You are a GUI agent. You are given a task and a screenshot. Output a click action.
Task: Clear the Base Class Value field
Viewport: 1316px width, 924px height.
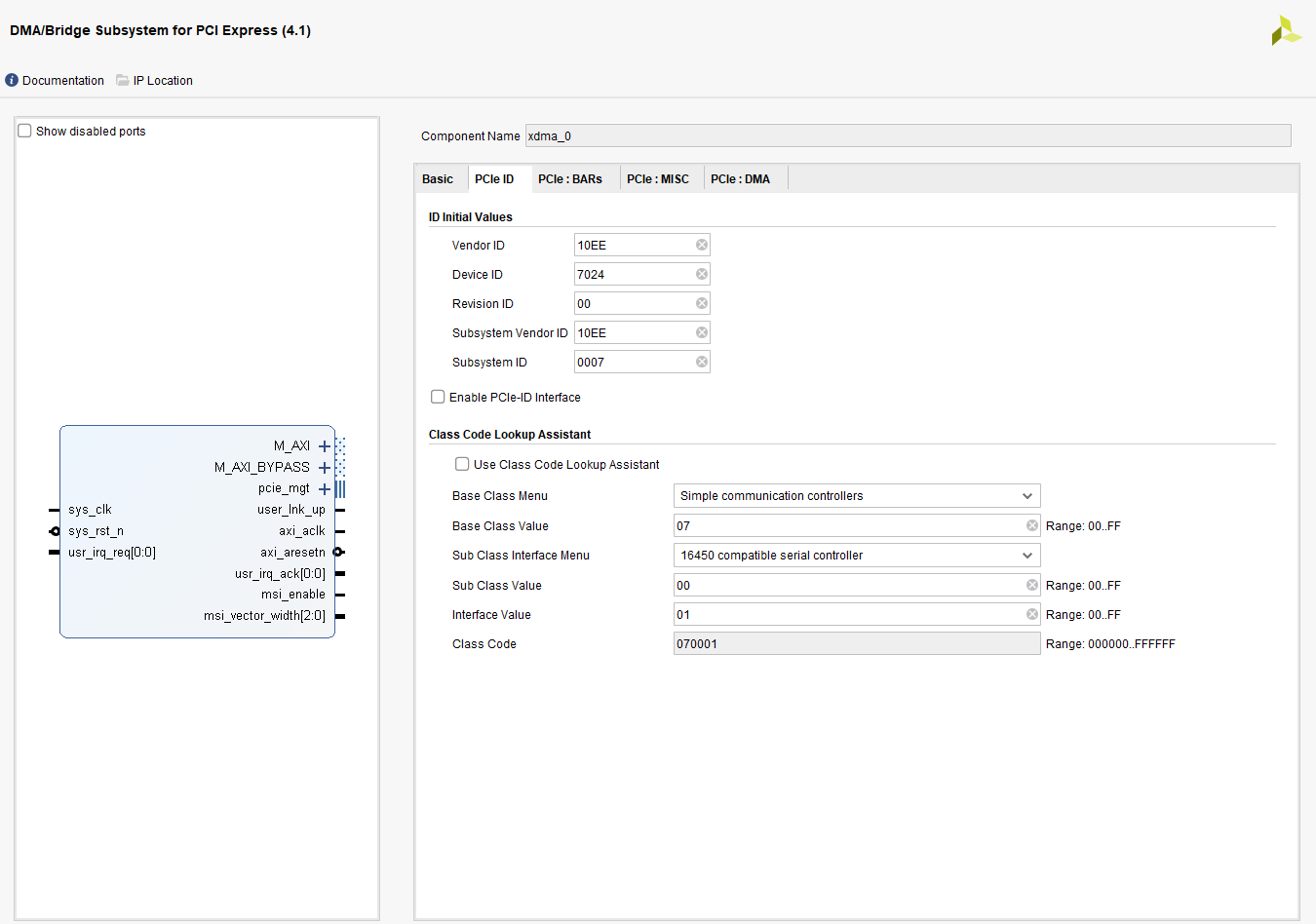[x=1032, y=525]
